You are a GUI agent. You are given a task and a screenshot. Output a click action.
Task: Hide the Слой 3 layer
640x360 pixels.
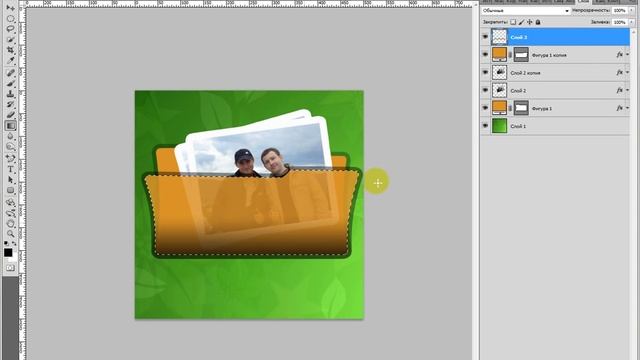[485, 37]
